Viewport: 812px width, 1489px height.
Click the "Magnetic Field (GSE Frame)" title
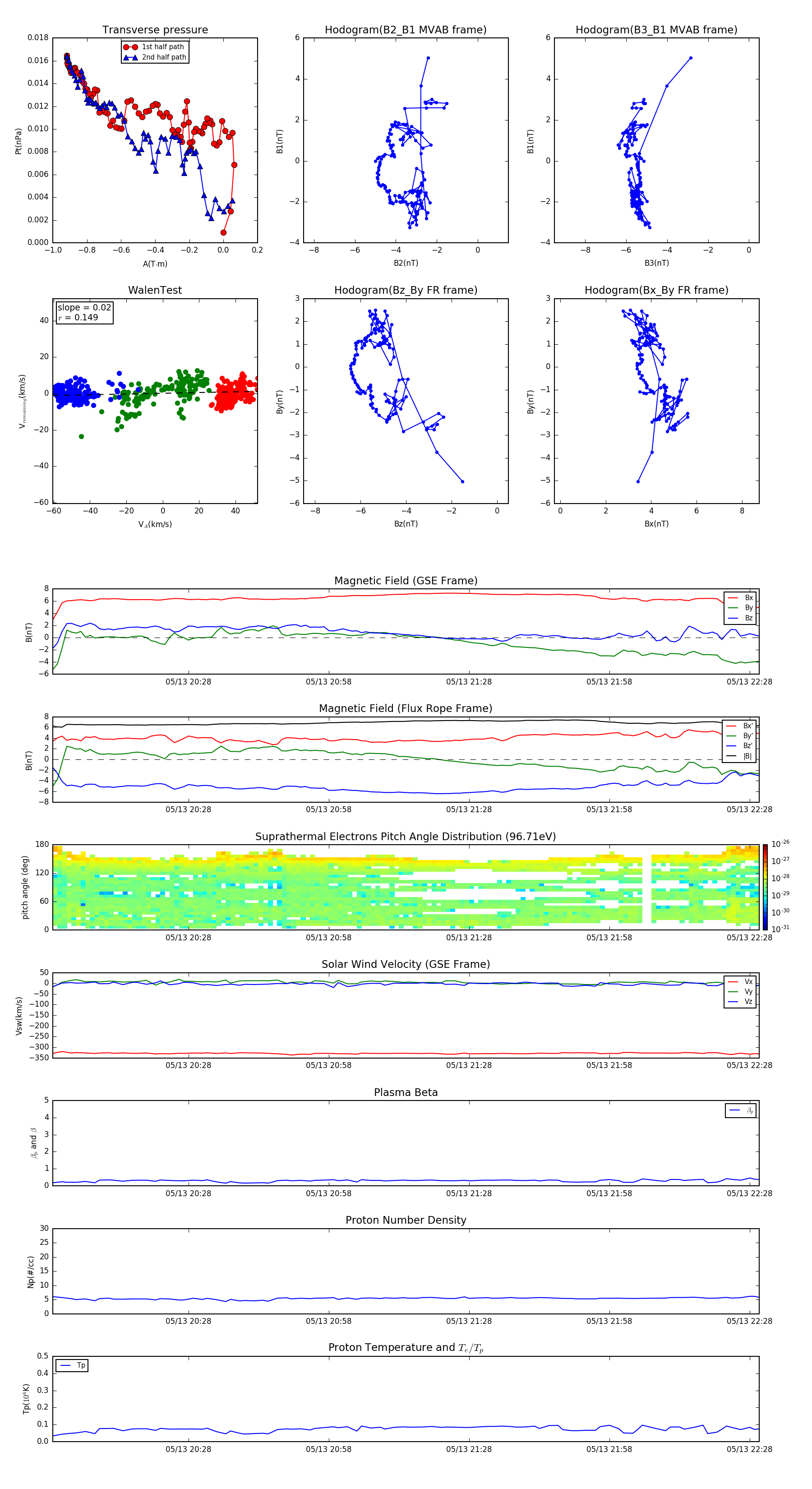[406, 581]
